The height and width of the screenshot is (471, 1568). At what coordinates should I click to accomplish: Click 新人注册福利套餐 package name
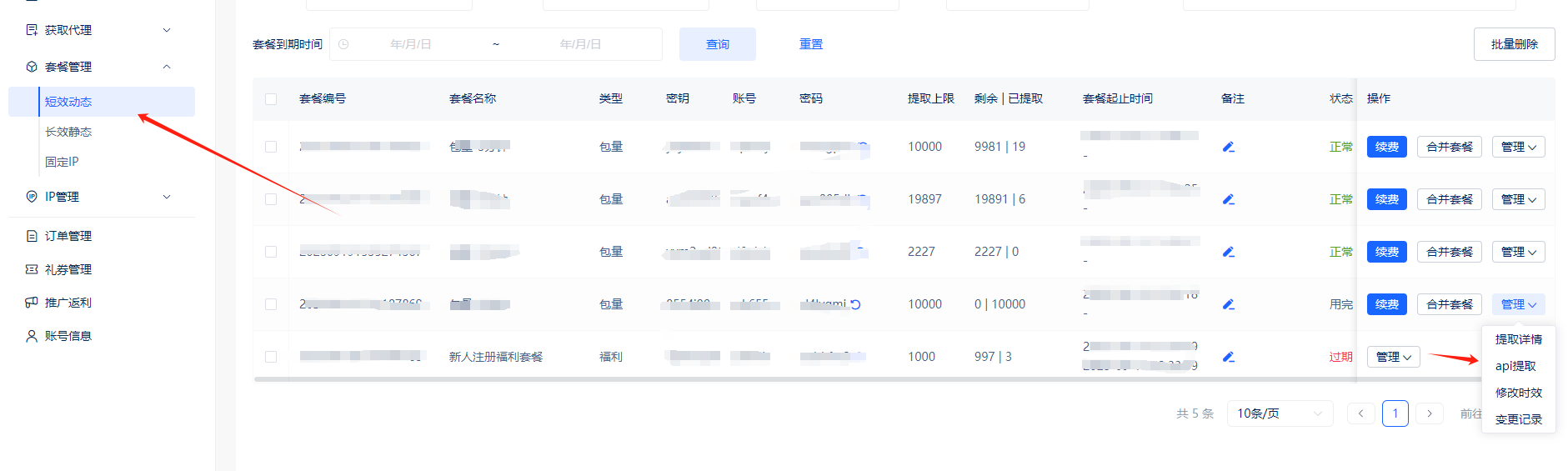pos(496,357)
